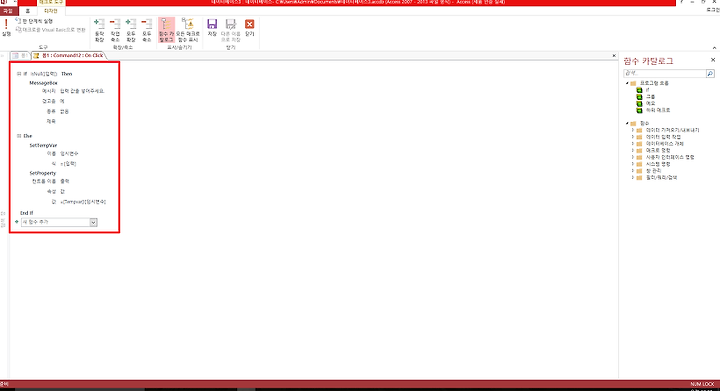Open the File (파일) tab
720x391 pixels.
[x=8, y=11]
